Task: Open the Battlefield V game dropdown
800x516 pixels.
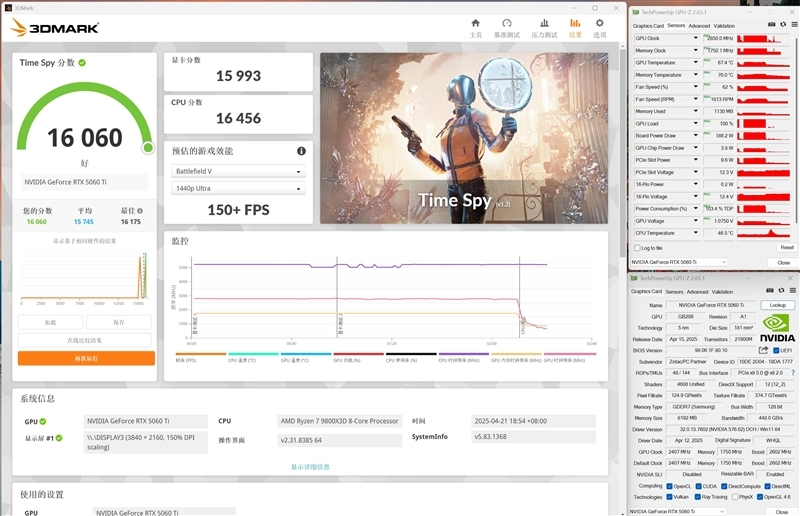Action: (238, 171)
